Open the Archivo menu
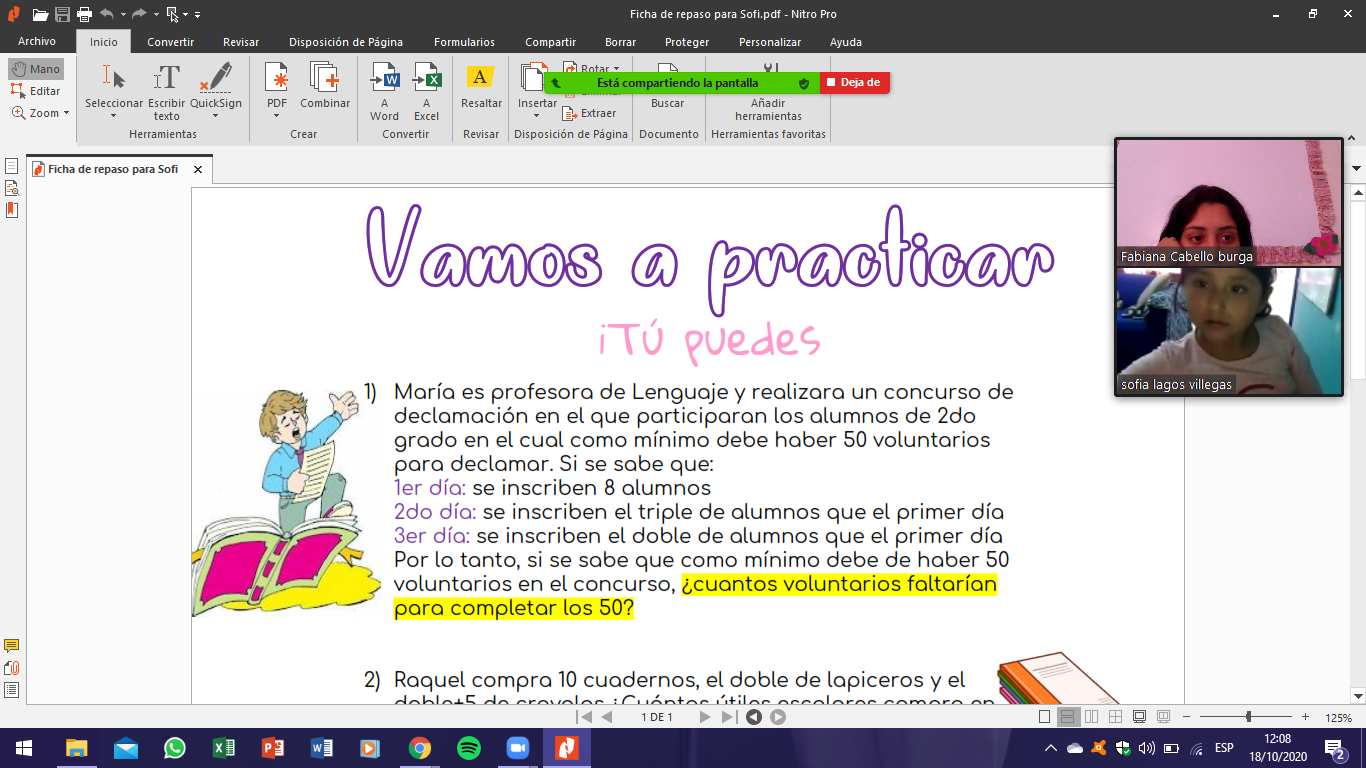1366x768 pixels. (37, 42)
